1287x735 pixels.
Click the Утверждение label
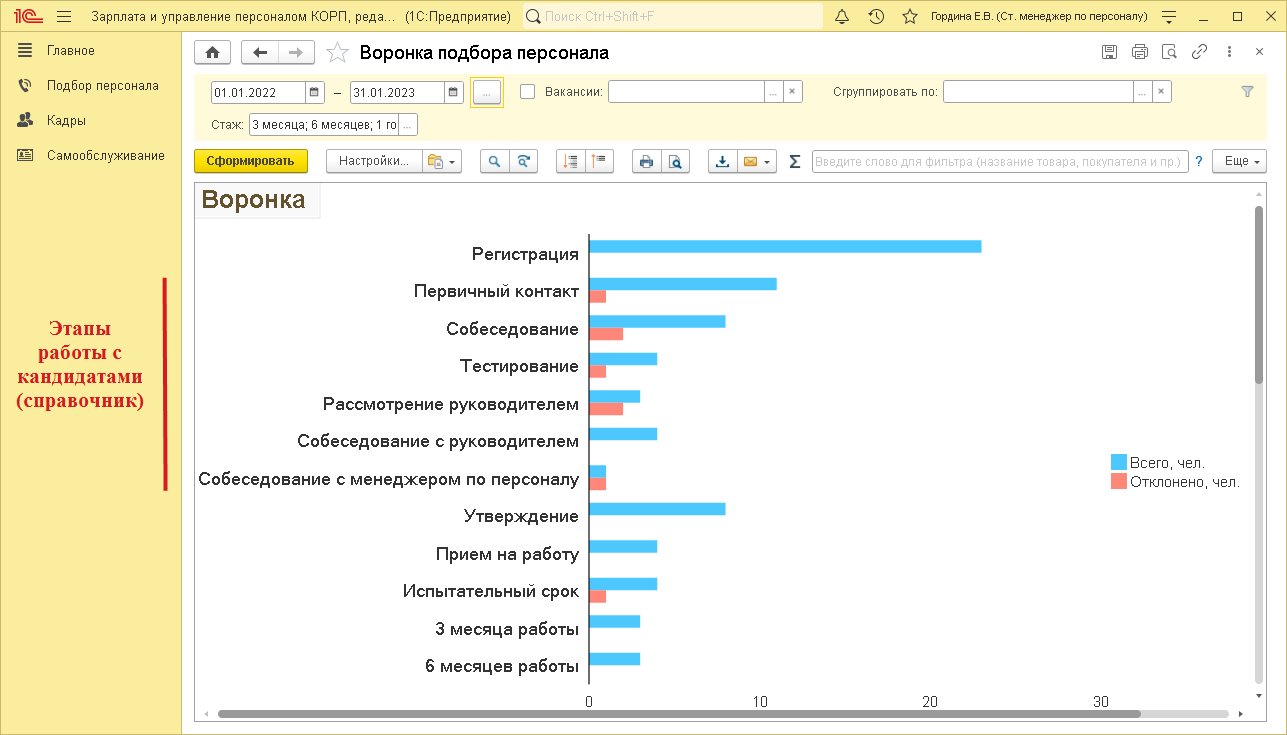pos(521,517)
